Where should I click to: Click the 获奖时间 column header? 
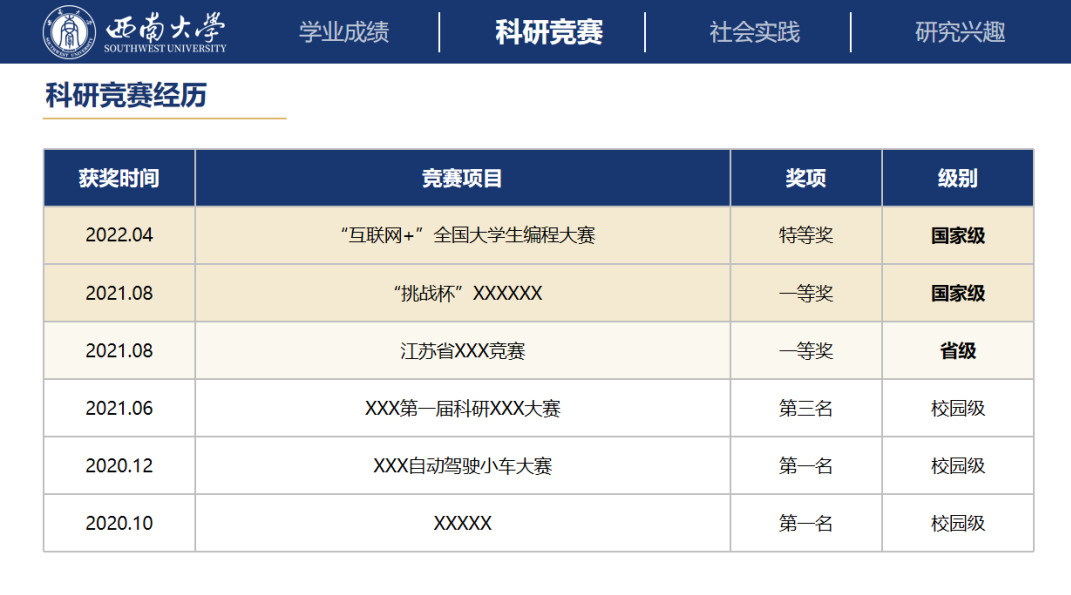(119, 178)
